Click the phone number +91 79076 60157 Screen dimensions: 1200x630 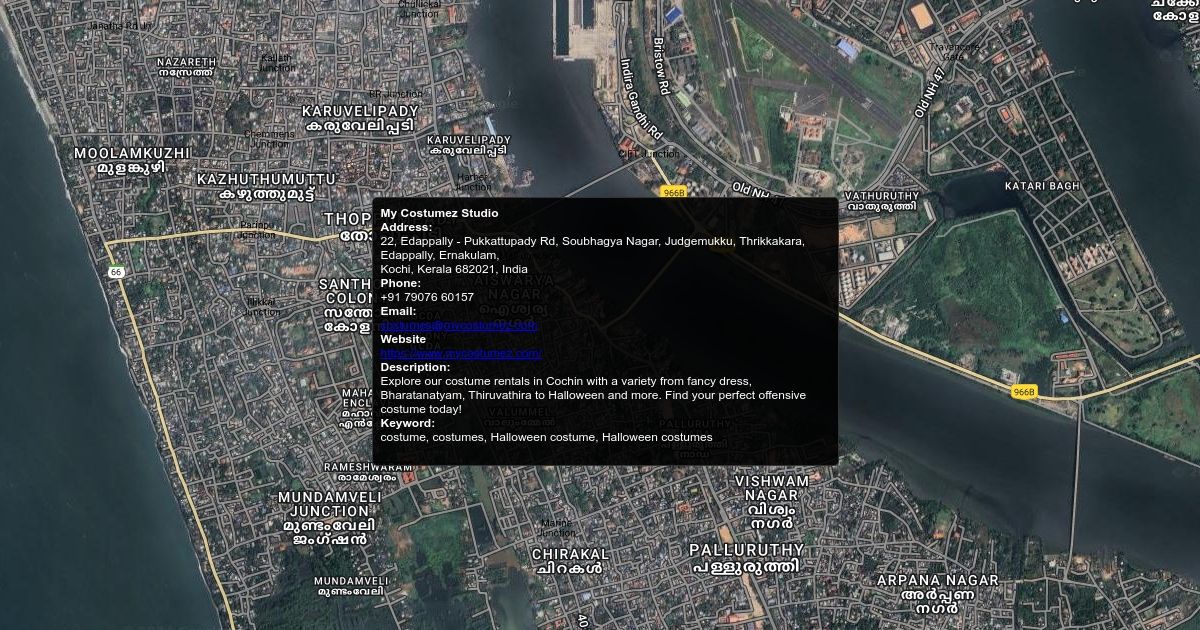[x=427, y=297]
